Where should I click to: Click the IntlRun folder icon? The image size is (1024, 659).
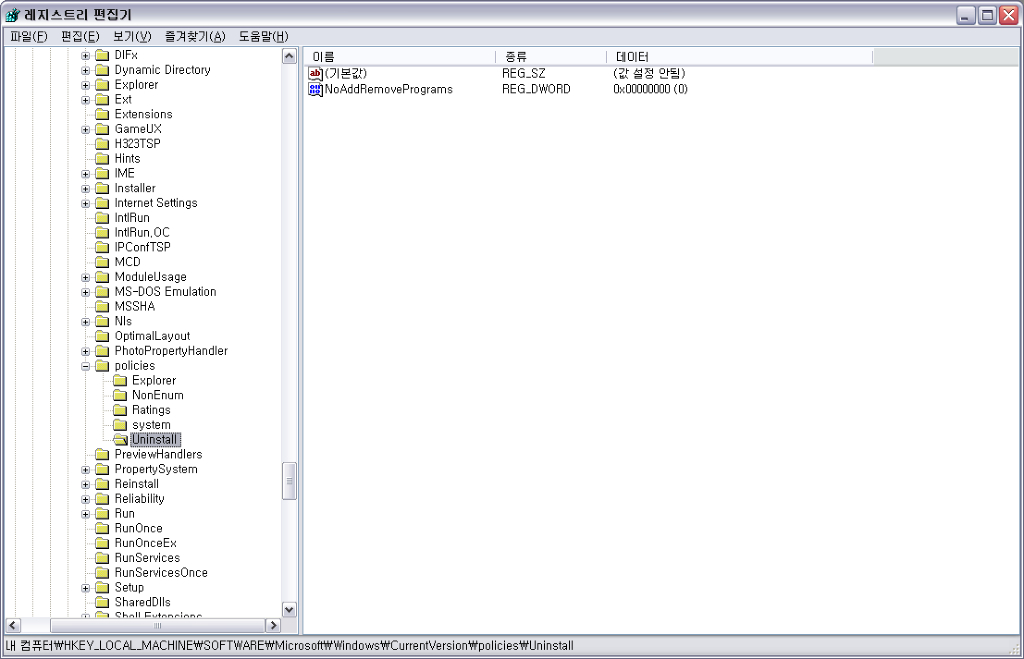[102, 217]
